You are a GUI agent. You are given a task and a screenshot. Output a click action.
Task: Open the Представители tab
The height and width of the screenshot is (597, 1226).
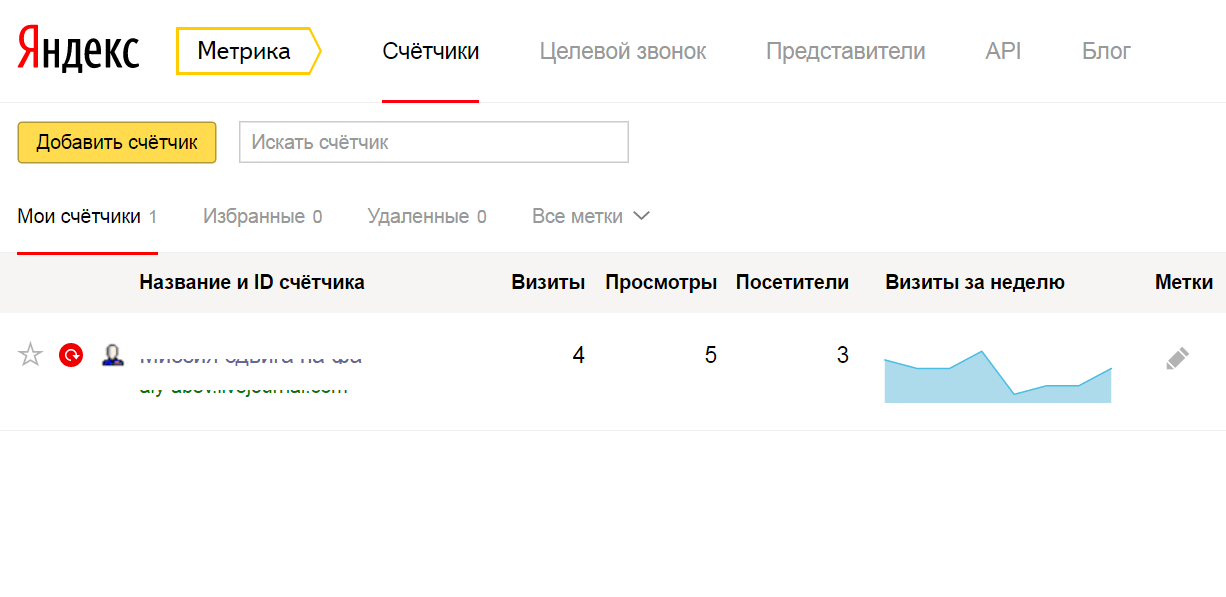click(x=846, y=51)
